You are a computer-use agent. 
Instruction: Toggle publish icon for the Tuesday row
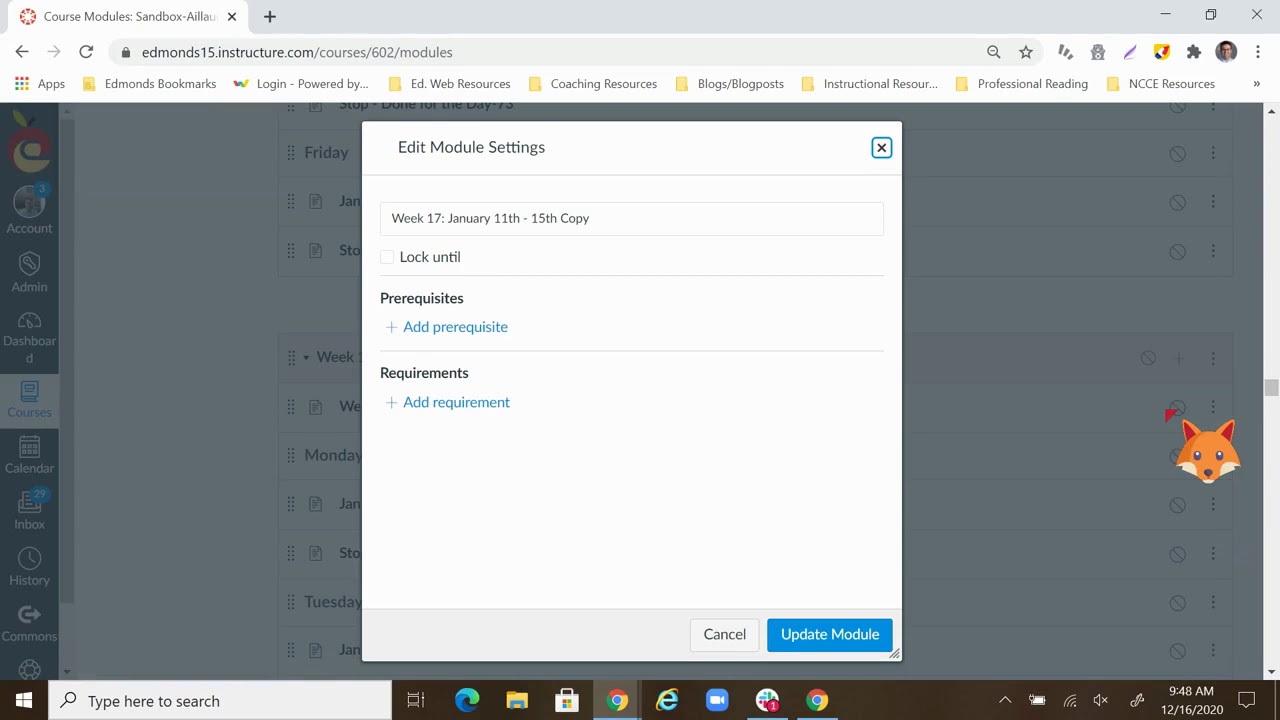pyautogui.click(x=1178, y=602)
